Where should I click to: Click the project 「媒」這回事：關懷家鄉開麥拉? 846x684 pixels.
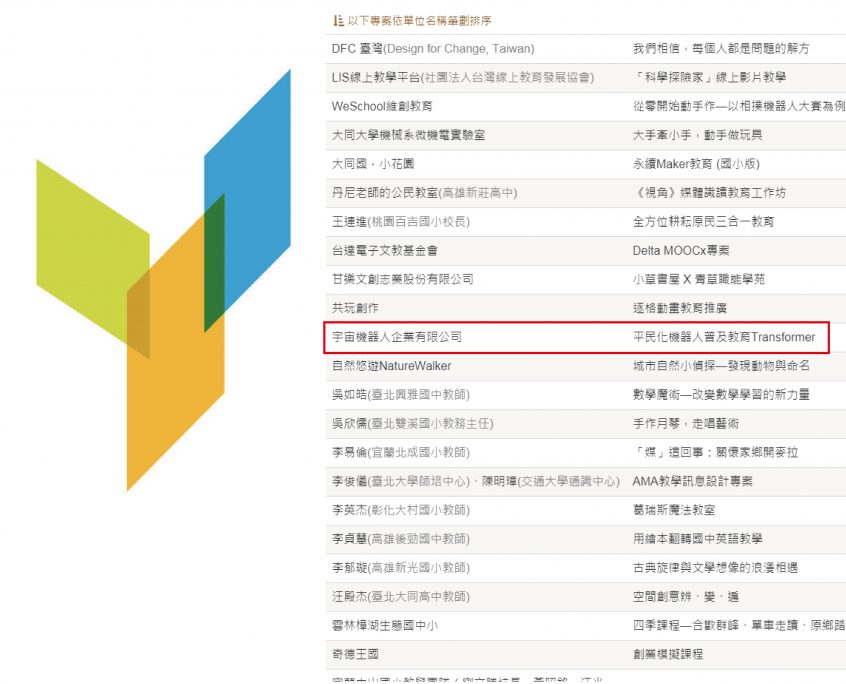click(x=715, y=453)
